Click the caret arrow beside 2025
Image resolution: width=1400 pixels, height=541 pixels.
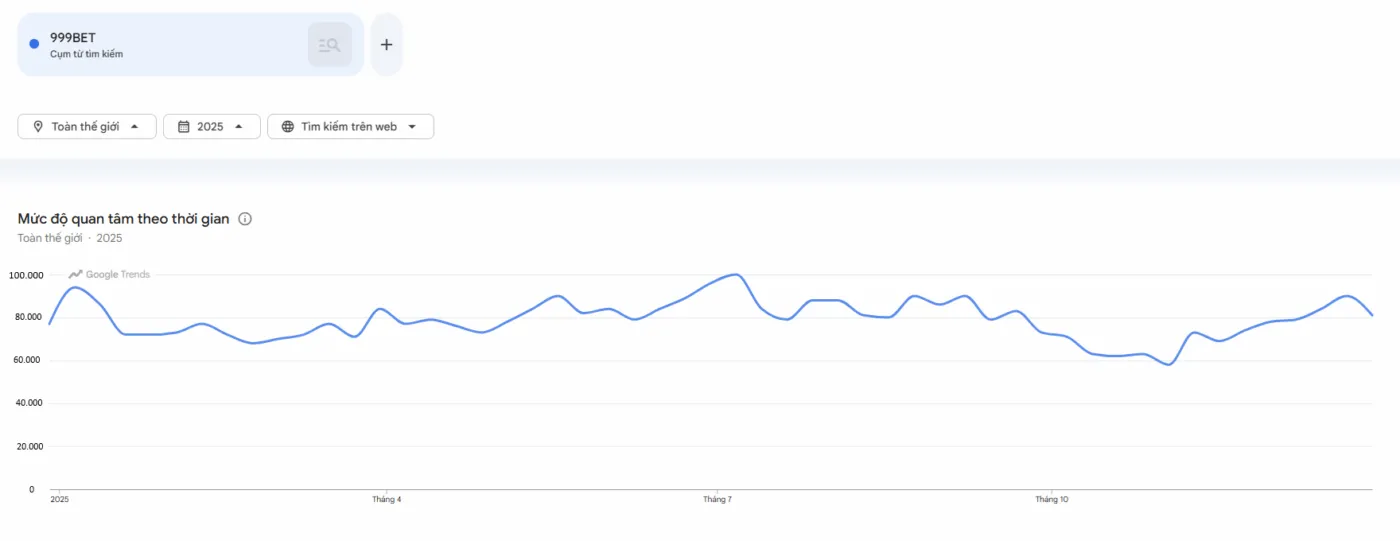(239, 127)
